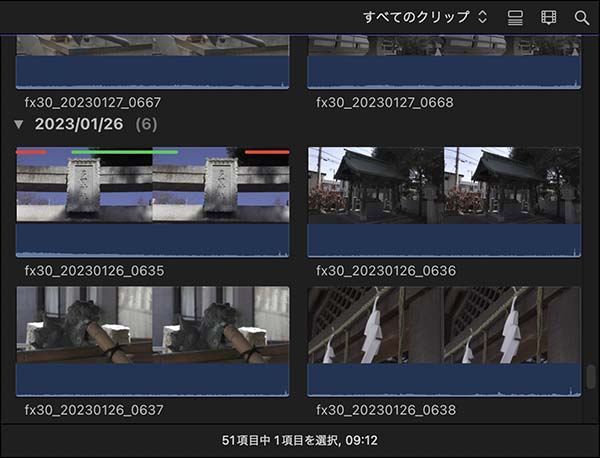Click the green favorite range on clip 0635

125,152
